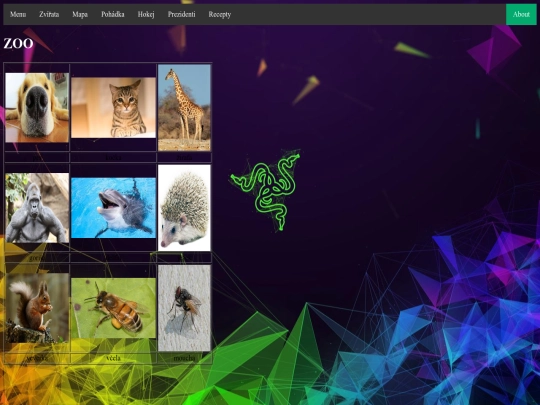Open the tabby cat picture
This screenshot has height=405, width=540.
coord(113,107)
